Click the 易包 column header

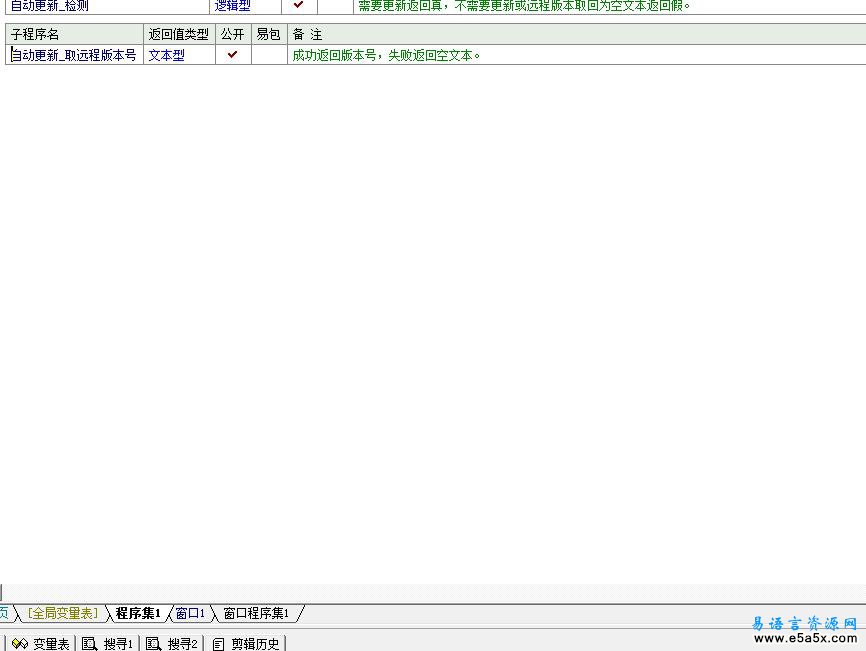point(269,34)
